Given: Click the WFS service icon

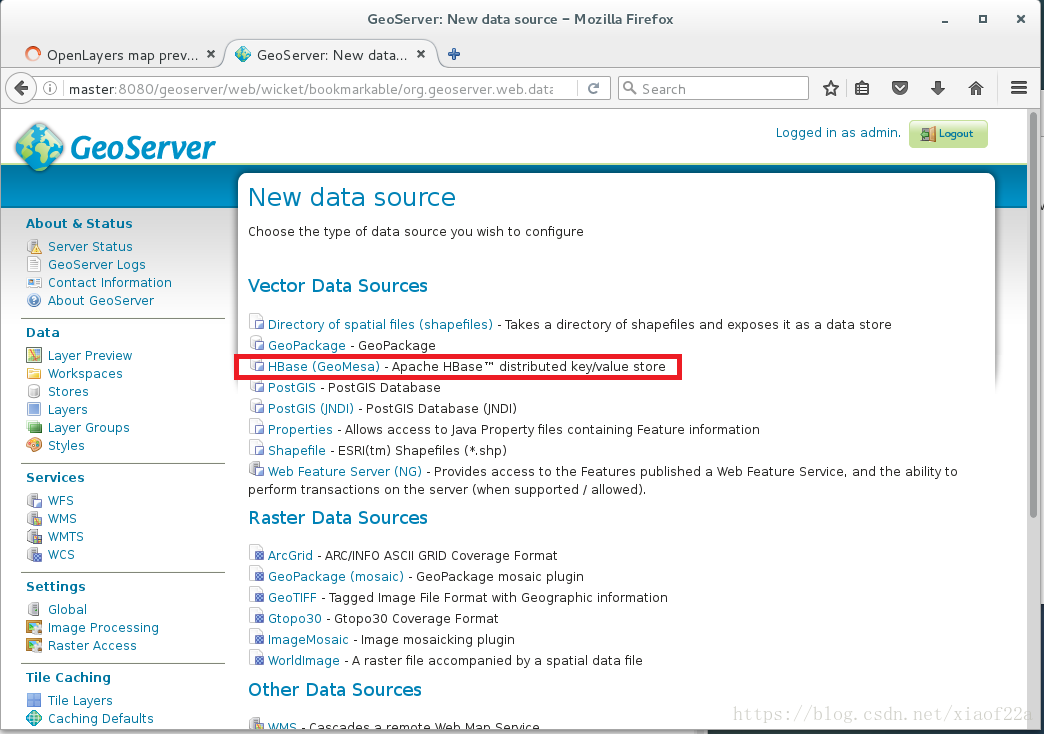Looking at the screenshot, I should click(34, 500).
